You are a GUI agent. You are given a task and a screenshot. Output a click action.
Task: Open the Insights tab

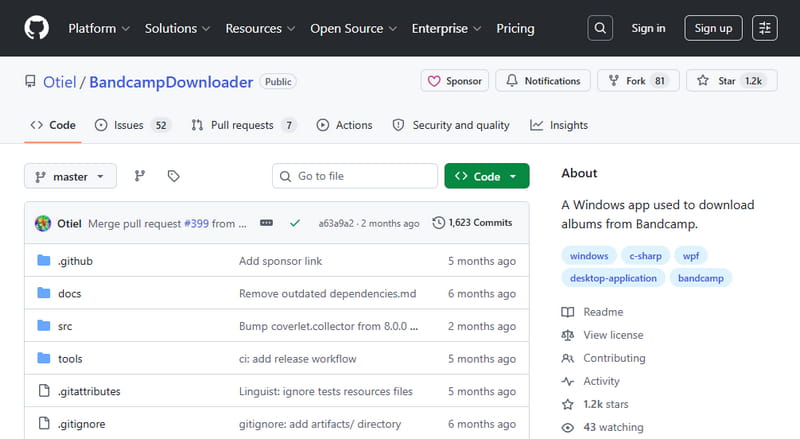click(559, 125)
